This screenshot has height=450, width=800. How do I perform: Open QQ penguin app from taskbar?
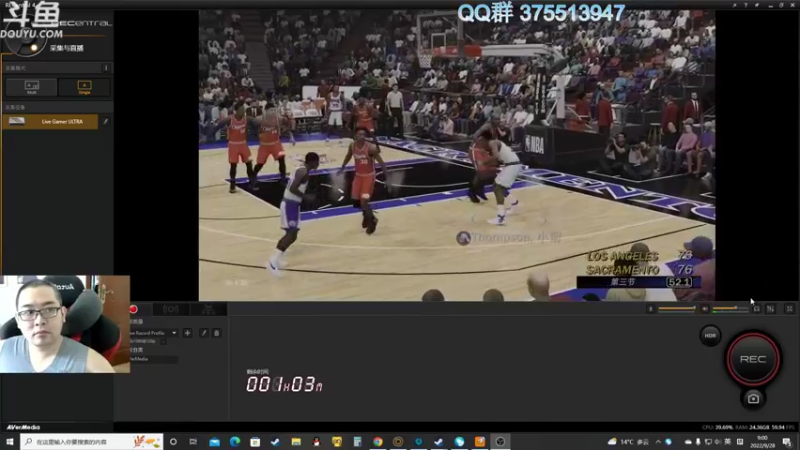[x=316, y=441]
